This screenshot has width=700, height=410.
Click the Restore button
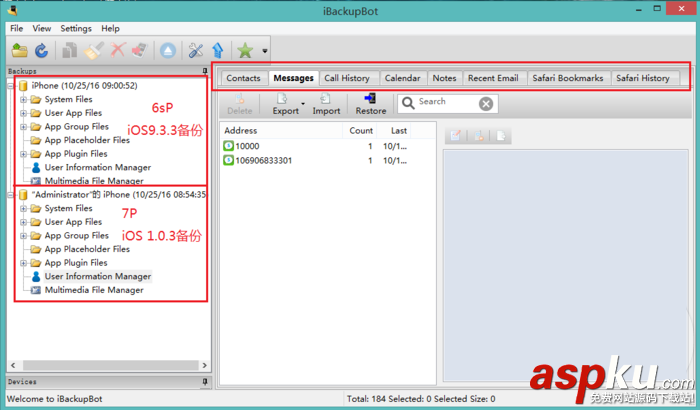371,104
